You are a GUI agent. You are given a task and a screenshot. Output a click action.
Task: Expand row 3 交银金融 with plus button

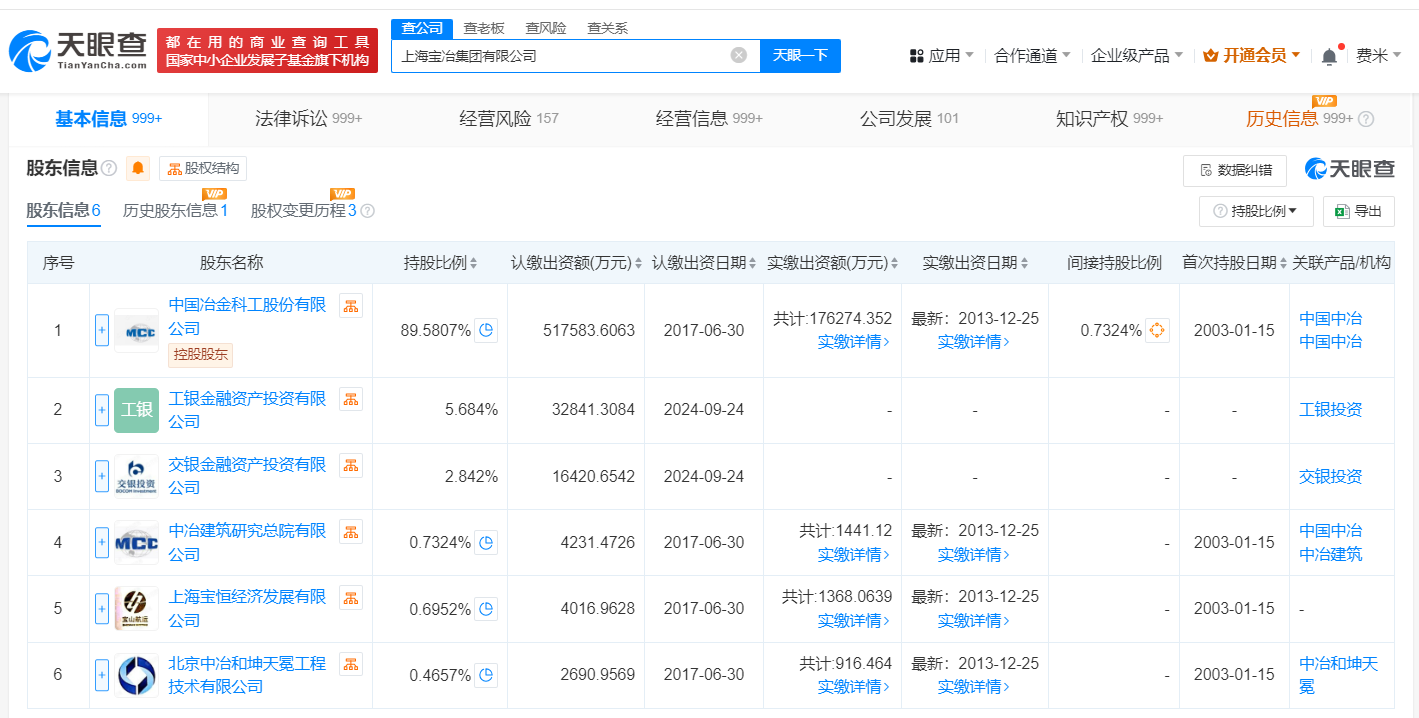(102, 476)
